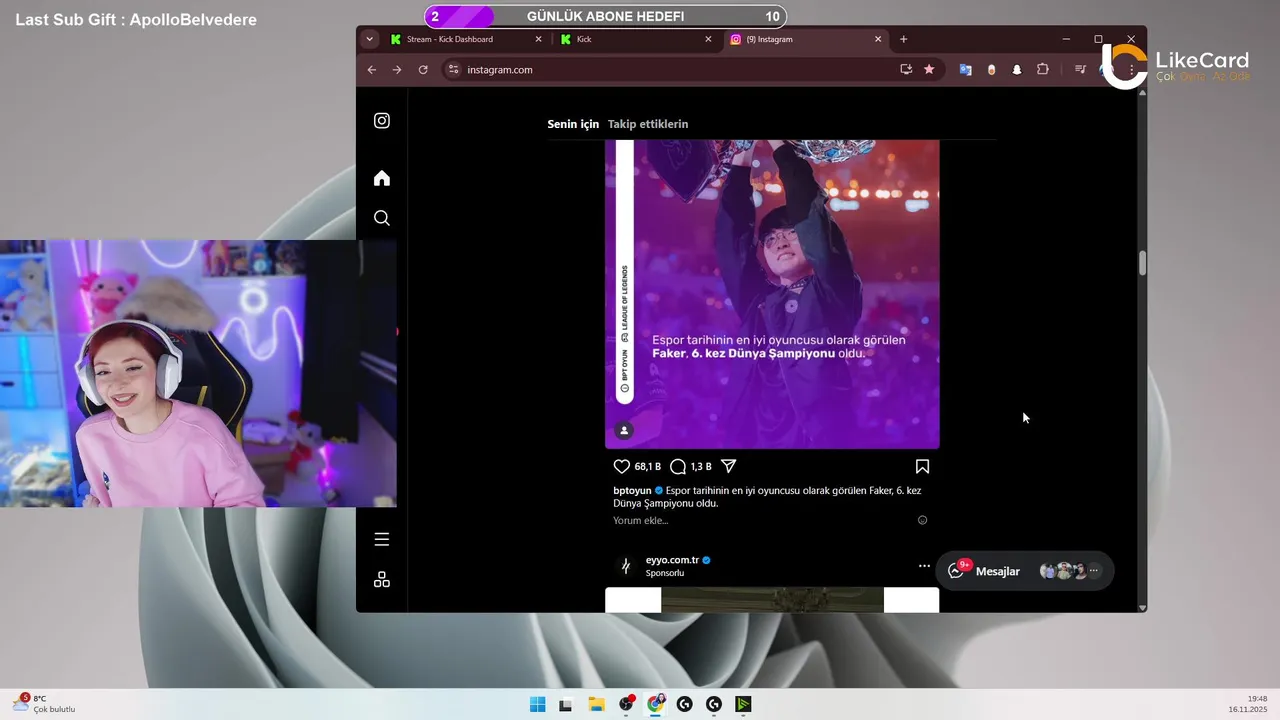Click the Yorum ekle comment field
1280x720 pixels.
[760, 520]
